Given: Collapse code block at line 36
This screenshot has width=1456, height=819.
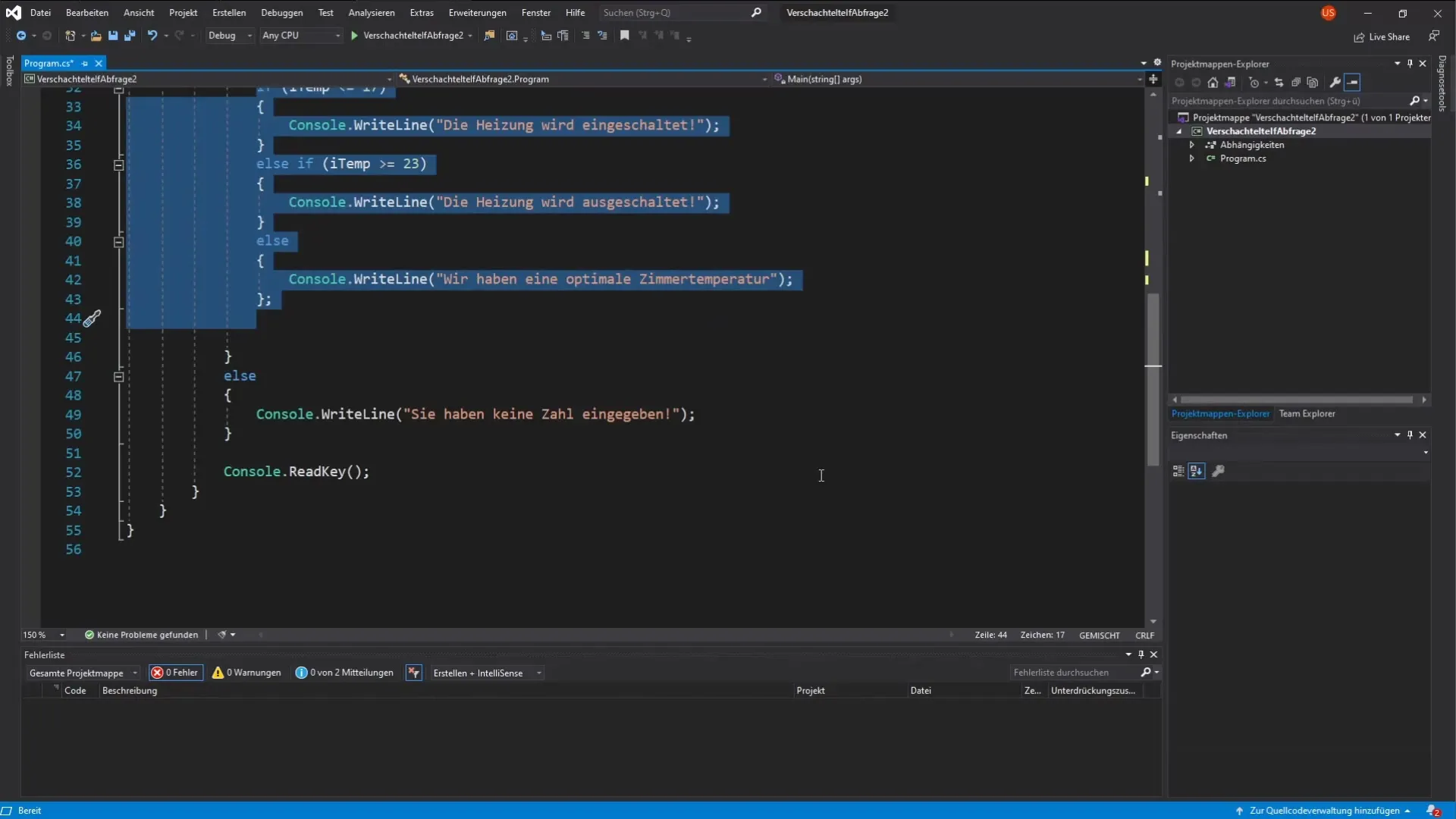Looking at the screenshot, I should pos(118,165).
